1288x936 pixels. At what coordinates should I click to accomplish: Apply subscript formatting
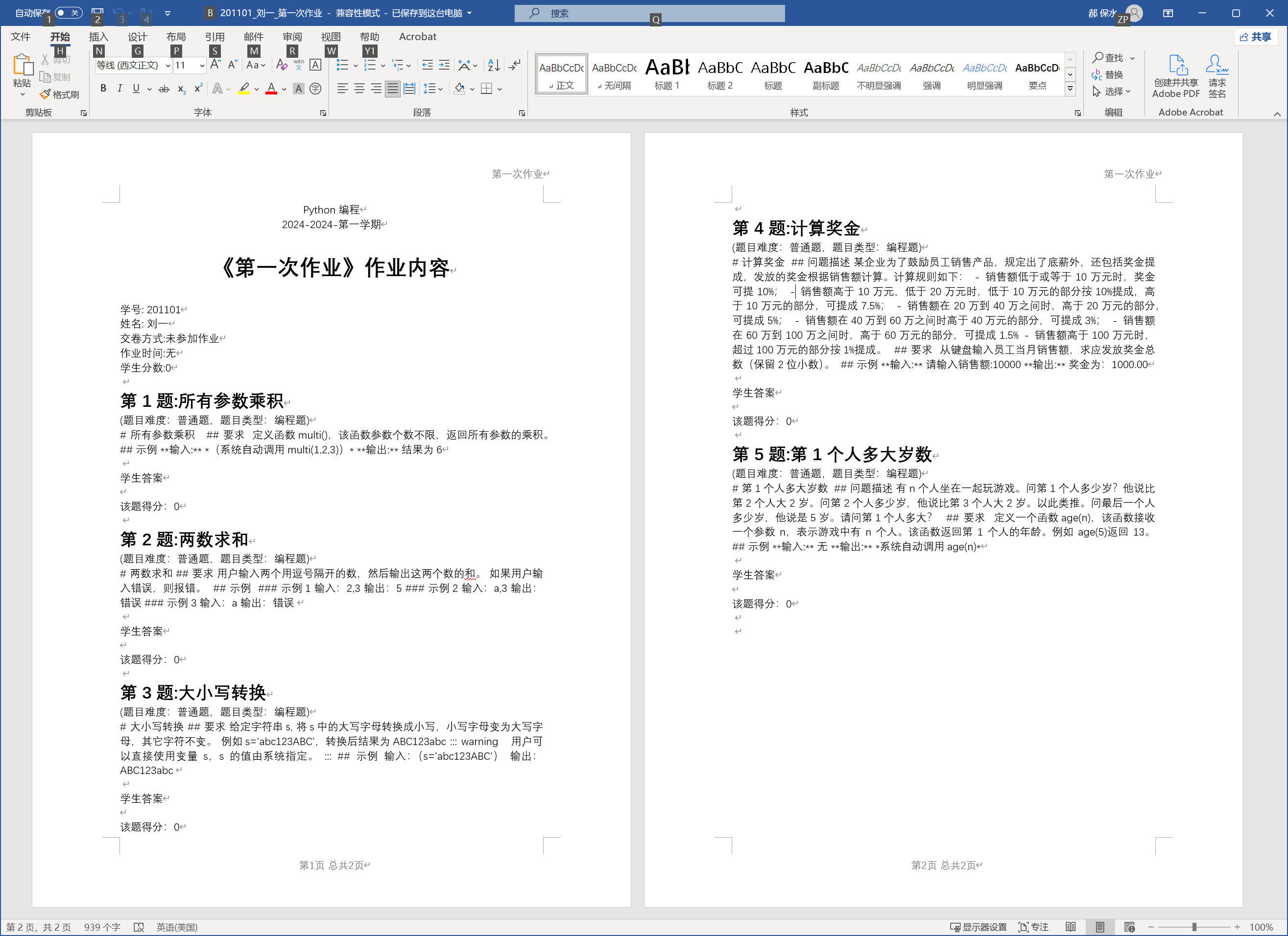(x=182, y=89)
